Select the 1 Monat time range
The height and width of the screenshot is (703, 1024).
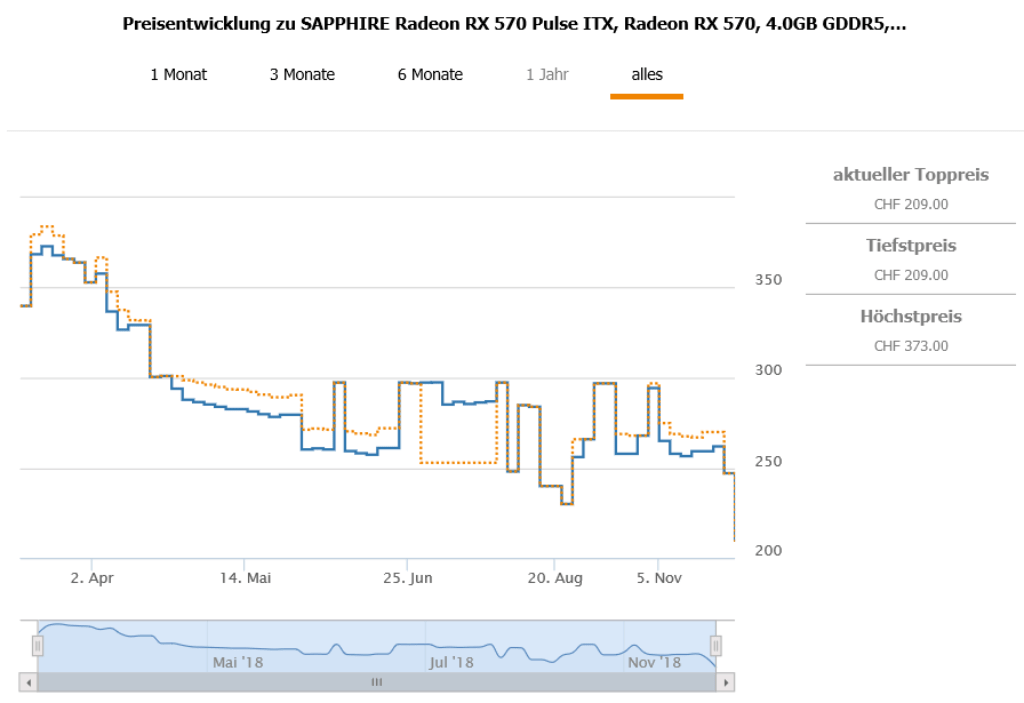tap(179, 75)
